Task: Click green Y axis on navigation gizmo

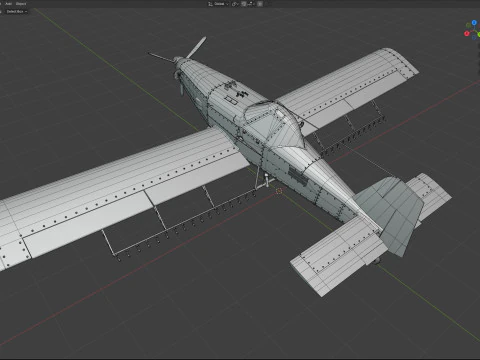Action: click(x=479, y=35)
